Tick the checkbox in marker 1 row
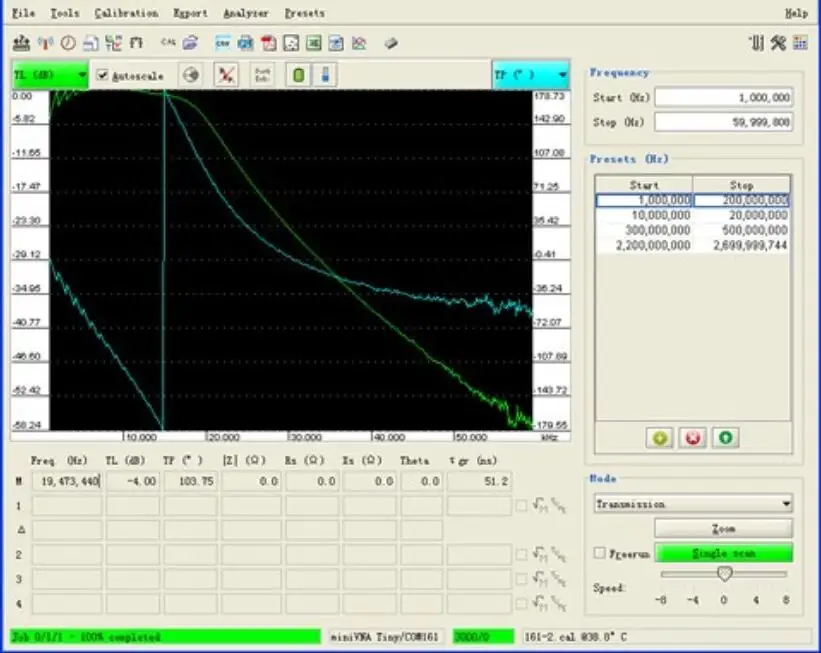This screenshot has height=653, width=821. [x=522, y=506]
